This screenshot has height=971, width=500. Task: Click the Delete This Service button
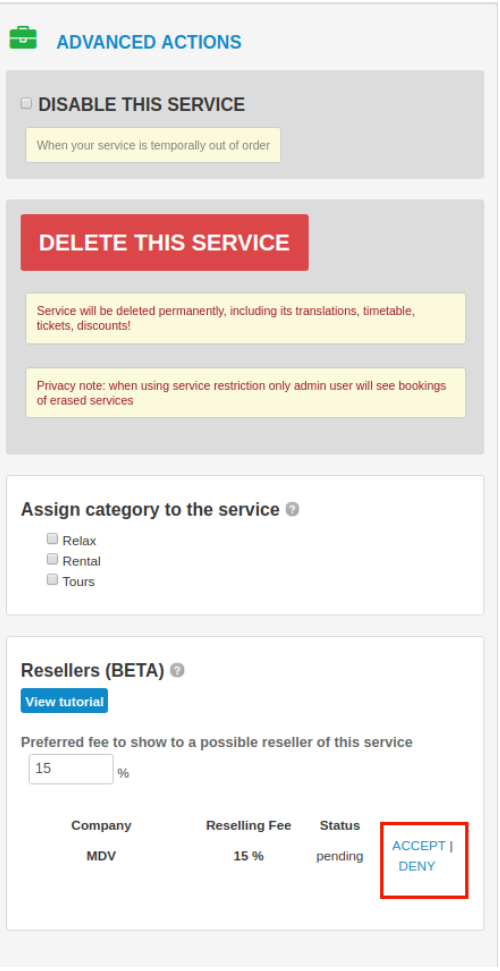pyautogui.click(x=165, y=242)
